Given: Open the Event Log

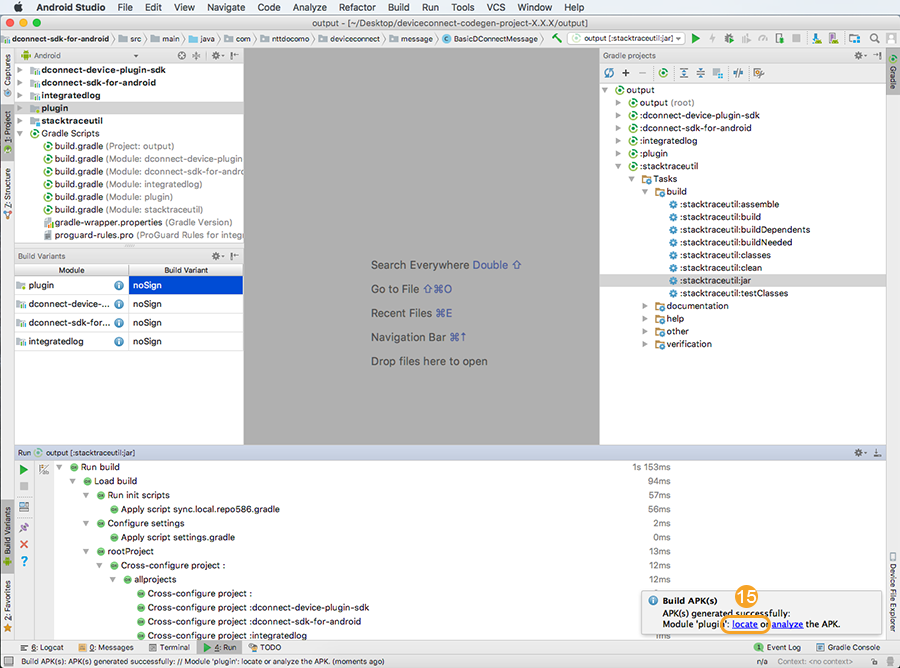Looking at the screenshot, I should point(778,647).
